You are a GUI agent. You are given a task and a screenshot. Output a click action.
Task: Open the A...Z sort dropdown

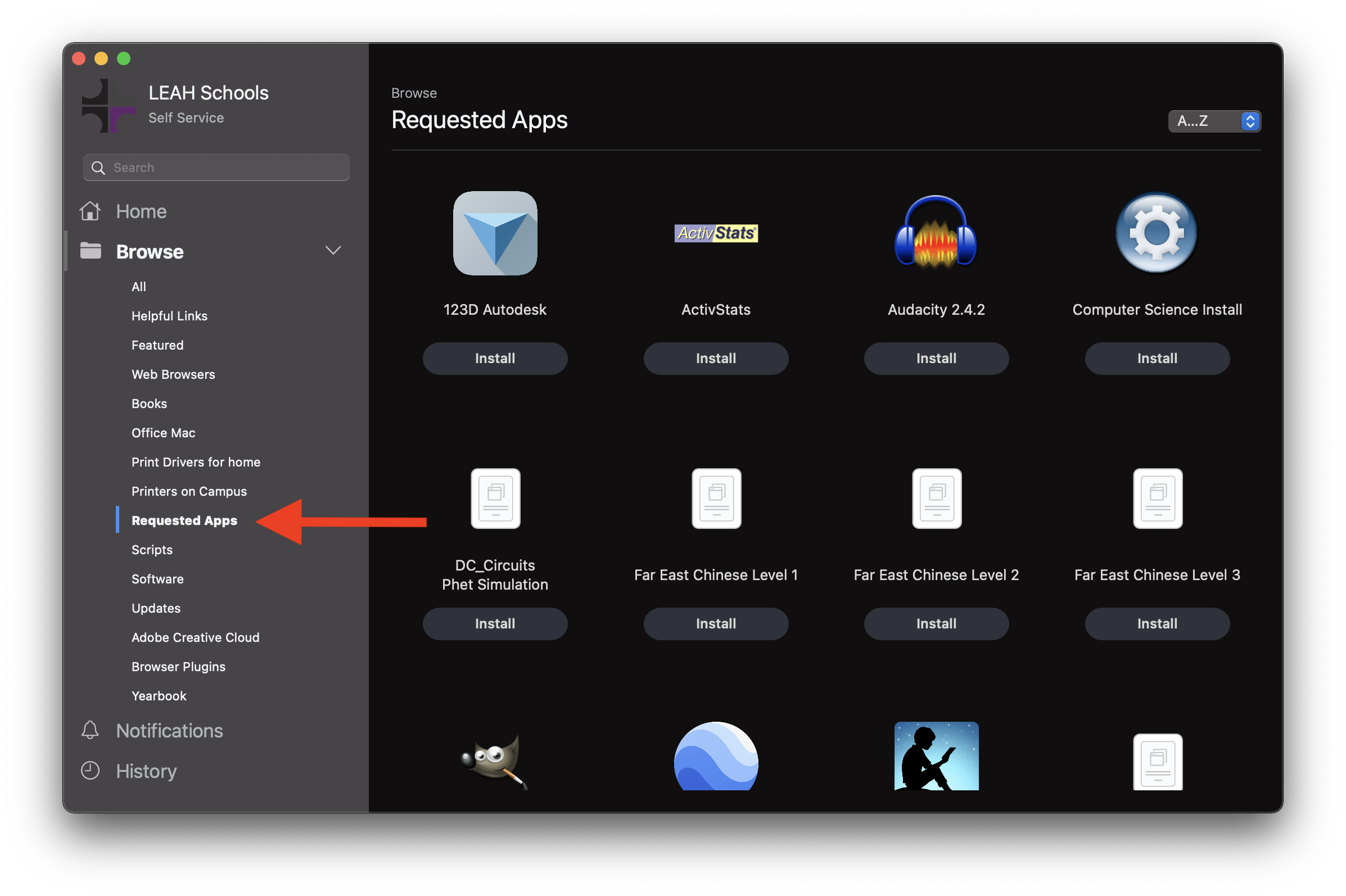click(x=1214, y=120)
